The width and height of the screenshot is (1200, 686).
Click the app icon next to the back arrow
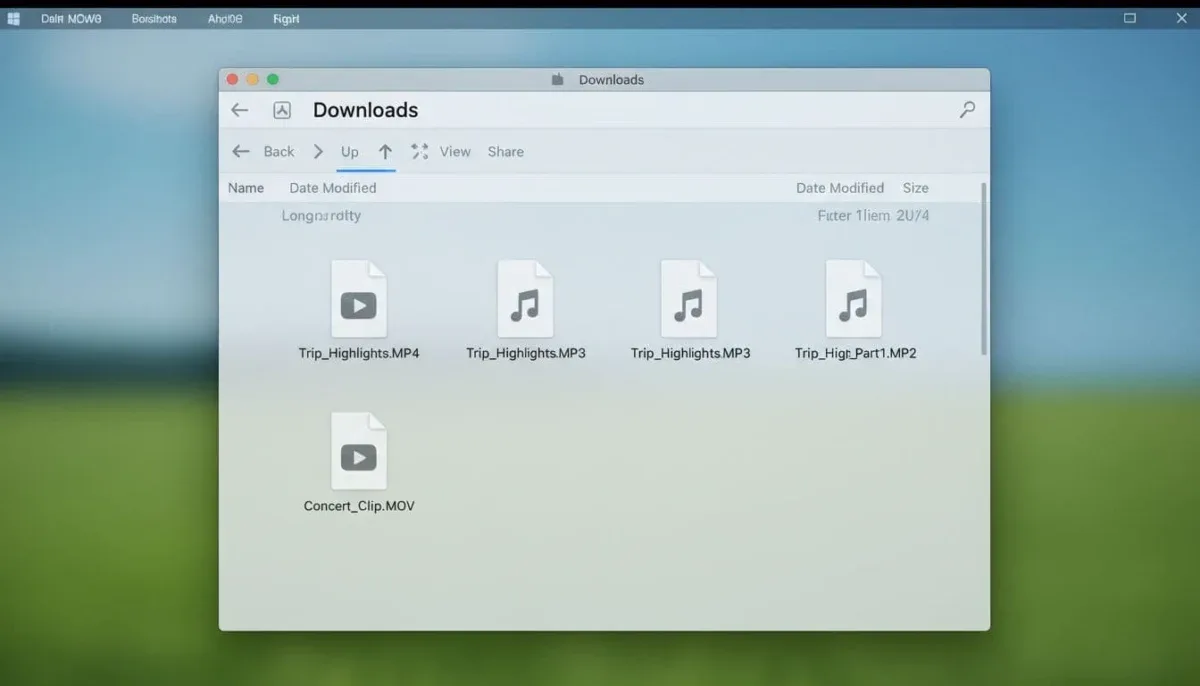282,110
